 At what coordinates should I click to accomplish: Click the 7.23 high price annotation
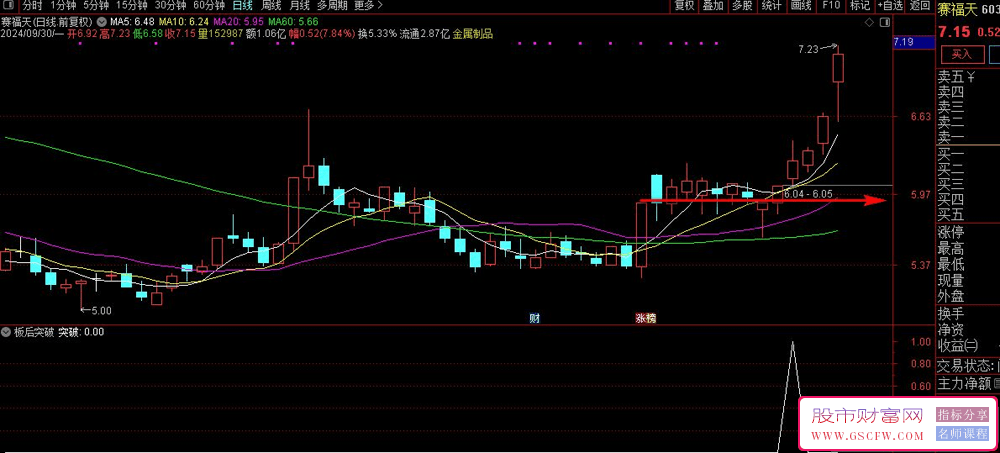click(x=808, y=48)
